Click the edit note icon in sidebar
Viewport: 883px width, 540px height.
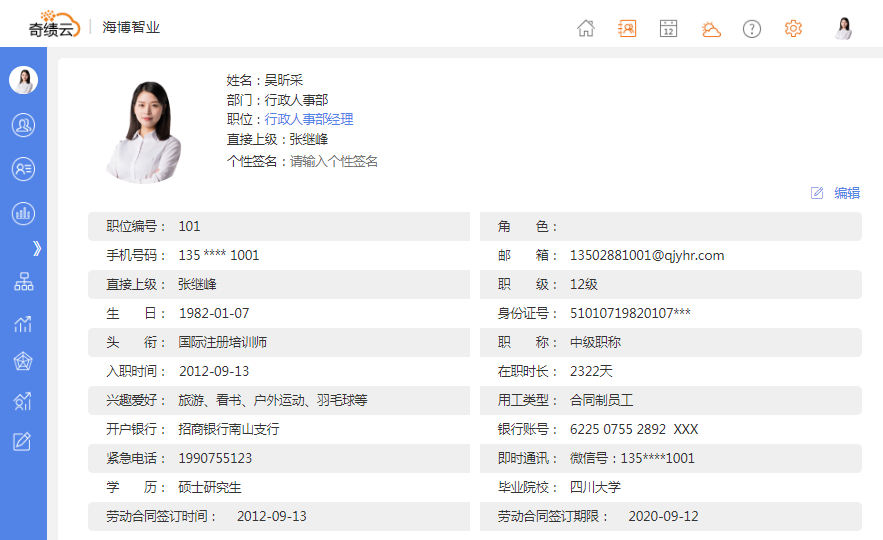[x=23, y=441]
